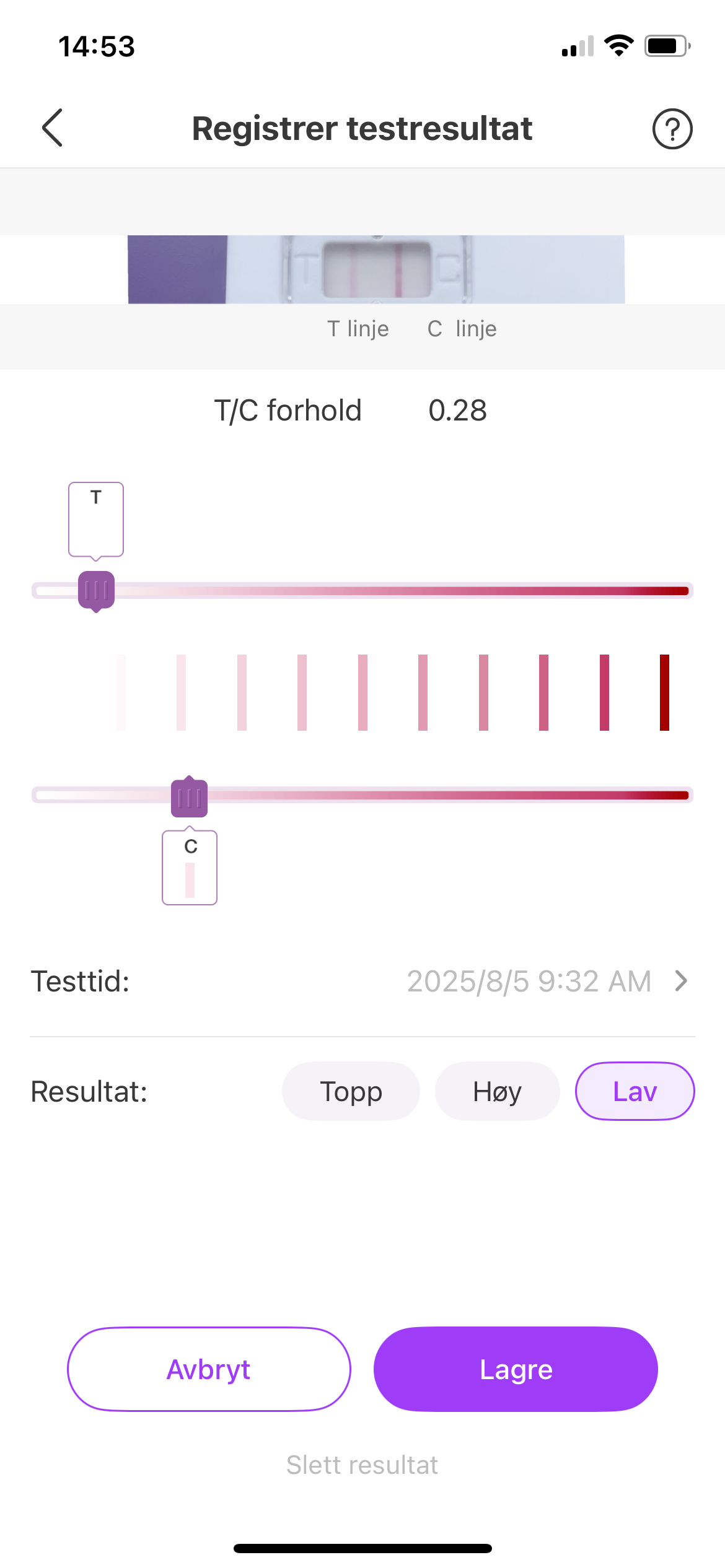Tap the cellular signal strength icon

point(578,46)
